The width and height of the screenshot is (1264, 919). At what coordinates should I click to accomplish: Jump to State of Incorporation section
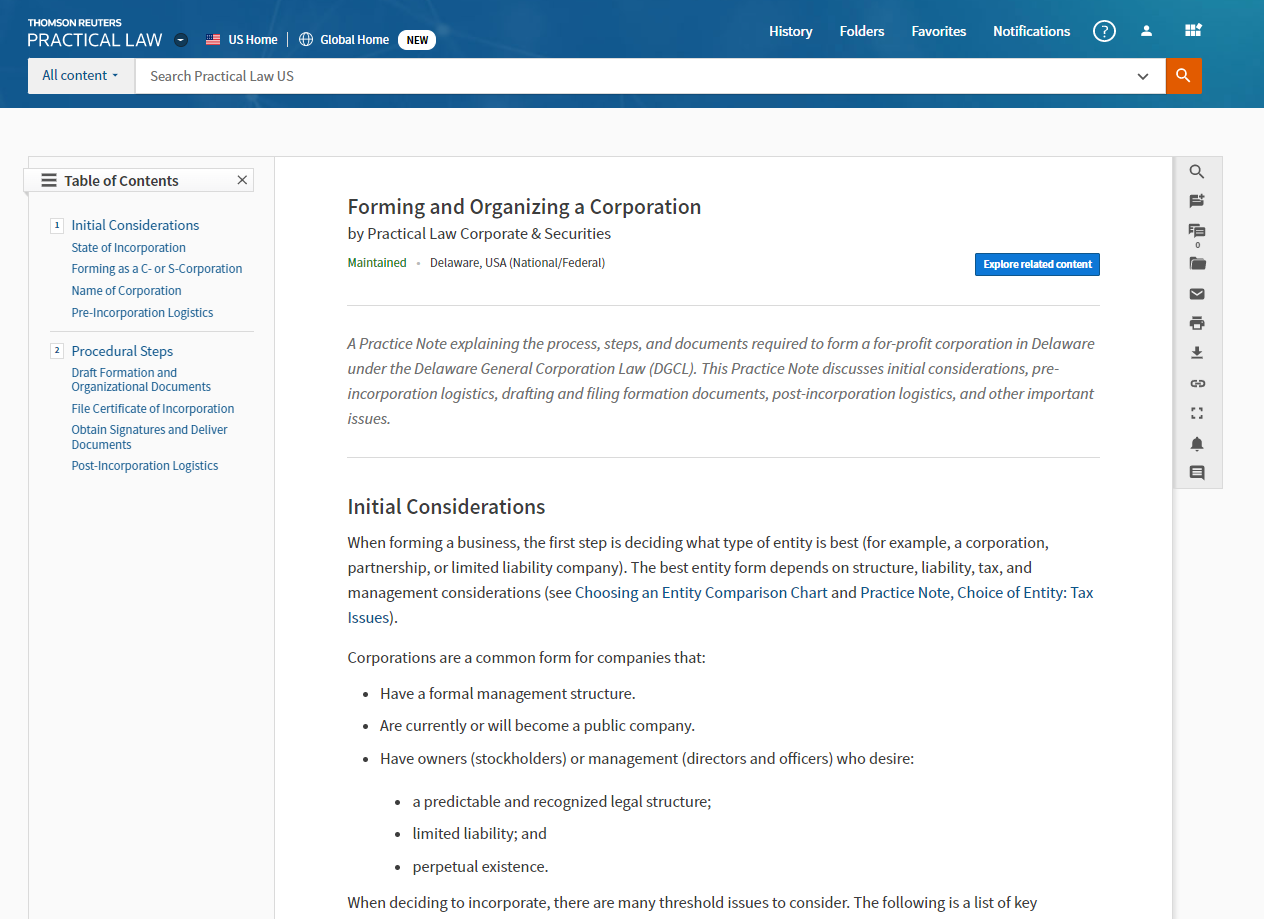[x=128, y=248]
